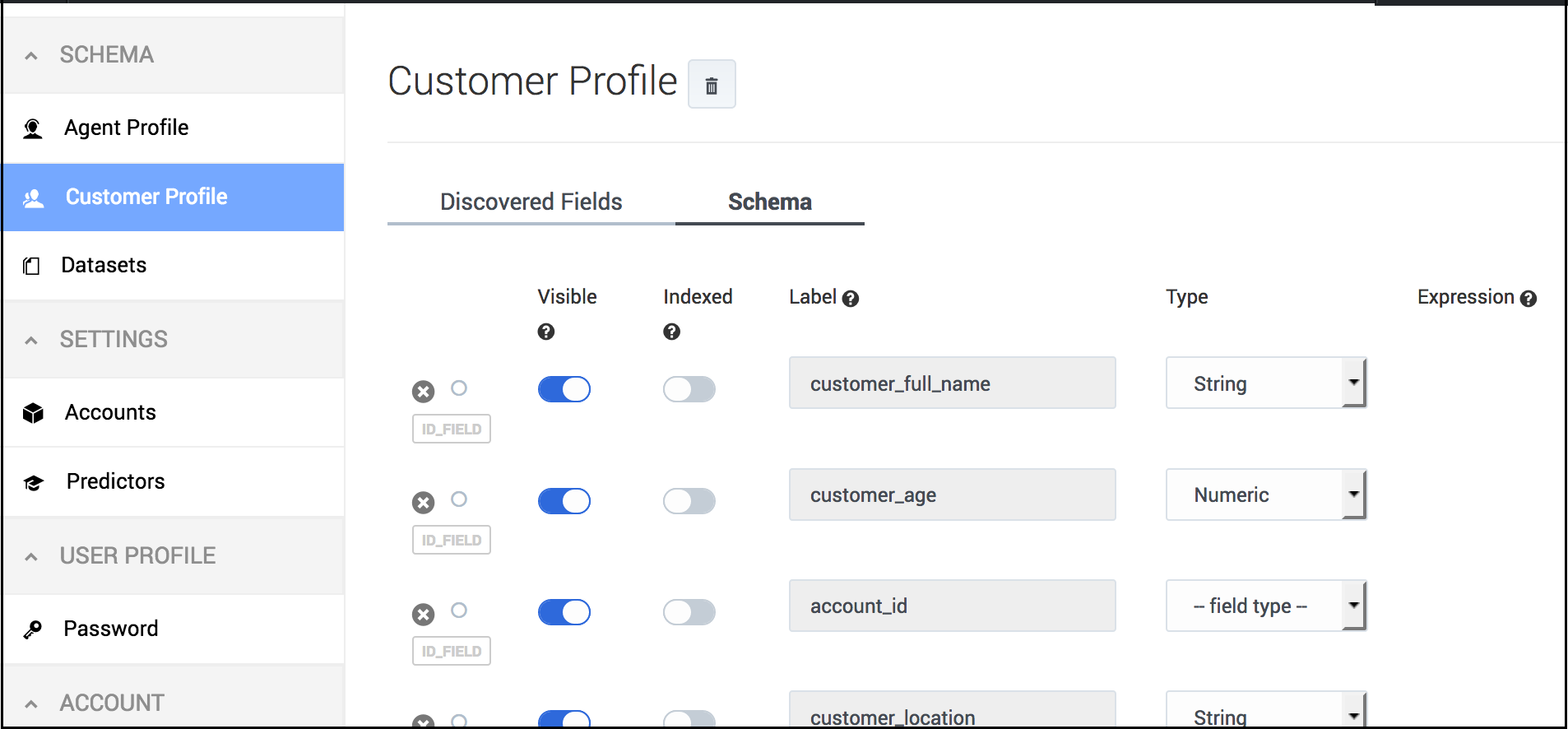Image resolution: width=1568 pixels, height=729 pixels.
Task: Show the Expression help tooltip icon
Action: pyautogui.click(x=1529, y=299)
